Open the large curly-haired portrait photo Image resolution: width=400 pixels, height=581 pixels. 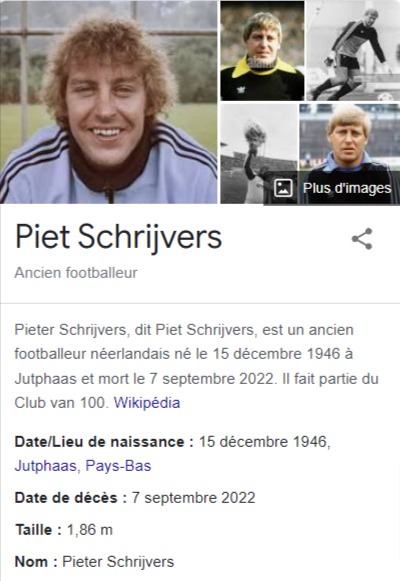click(x=109, y=102)
